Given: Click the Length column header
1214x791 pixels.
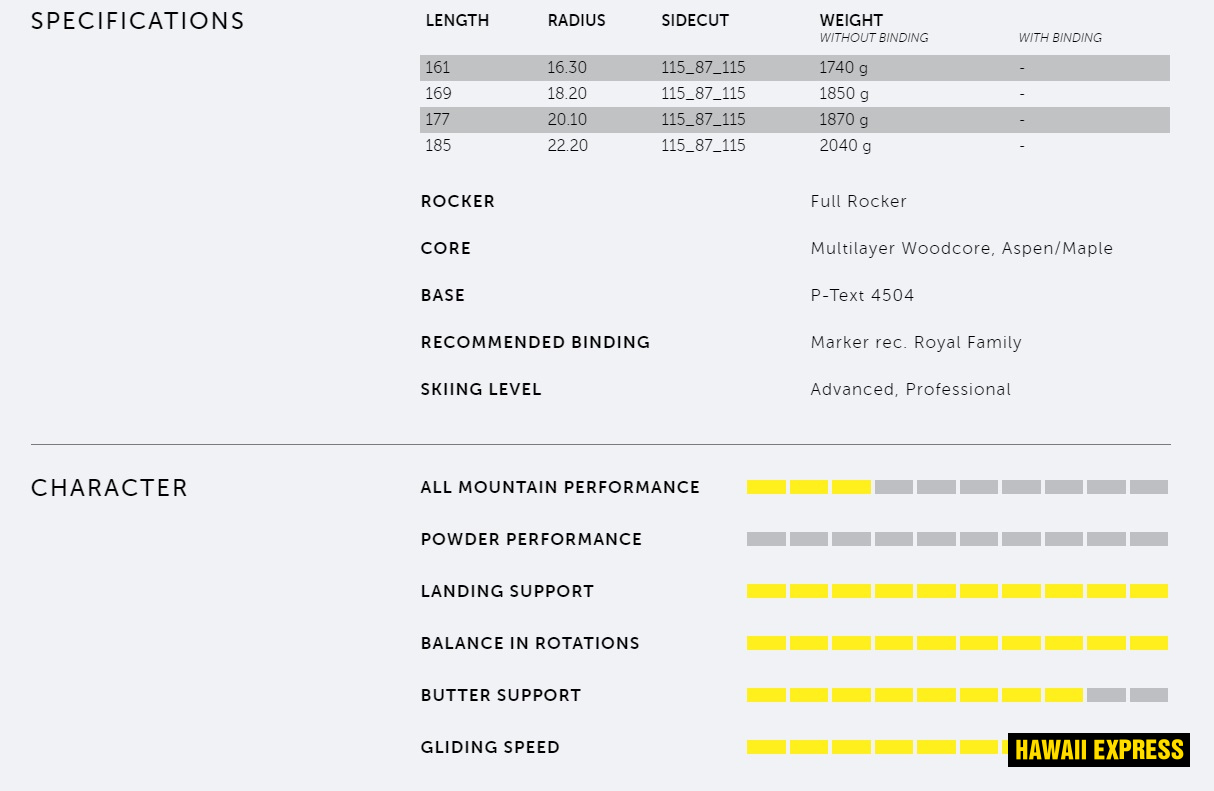Looking at the screenshot, I should (457, 21).
